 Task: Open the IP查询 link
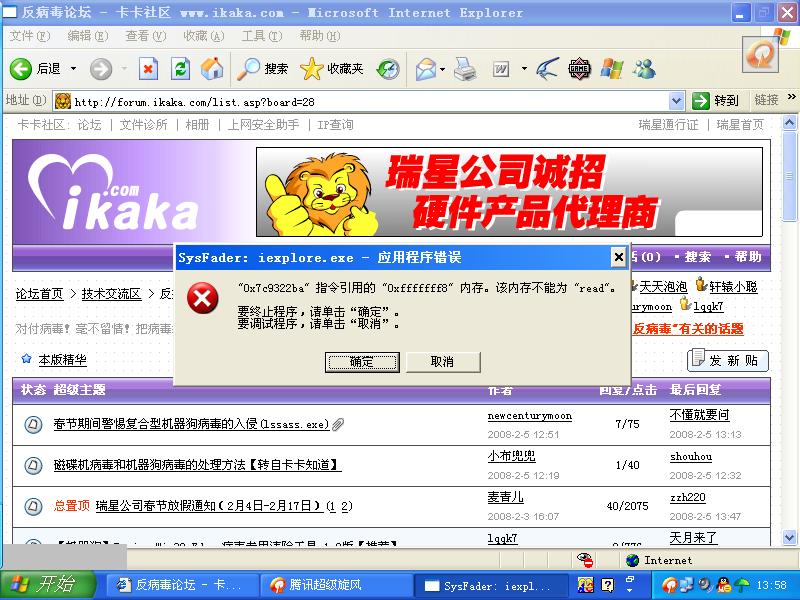click(335, 124)
